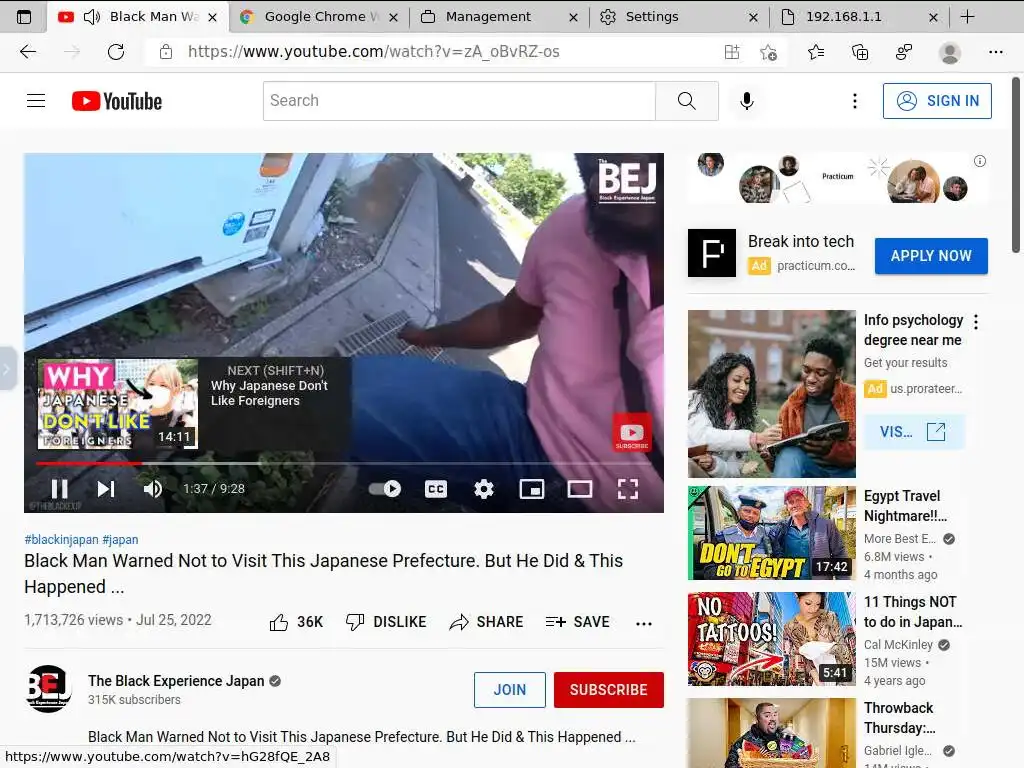This screenshot has width=1024, height=768.
Task: Open ad info icon on Practicum banner
Action: 980,161
